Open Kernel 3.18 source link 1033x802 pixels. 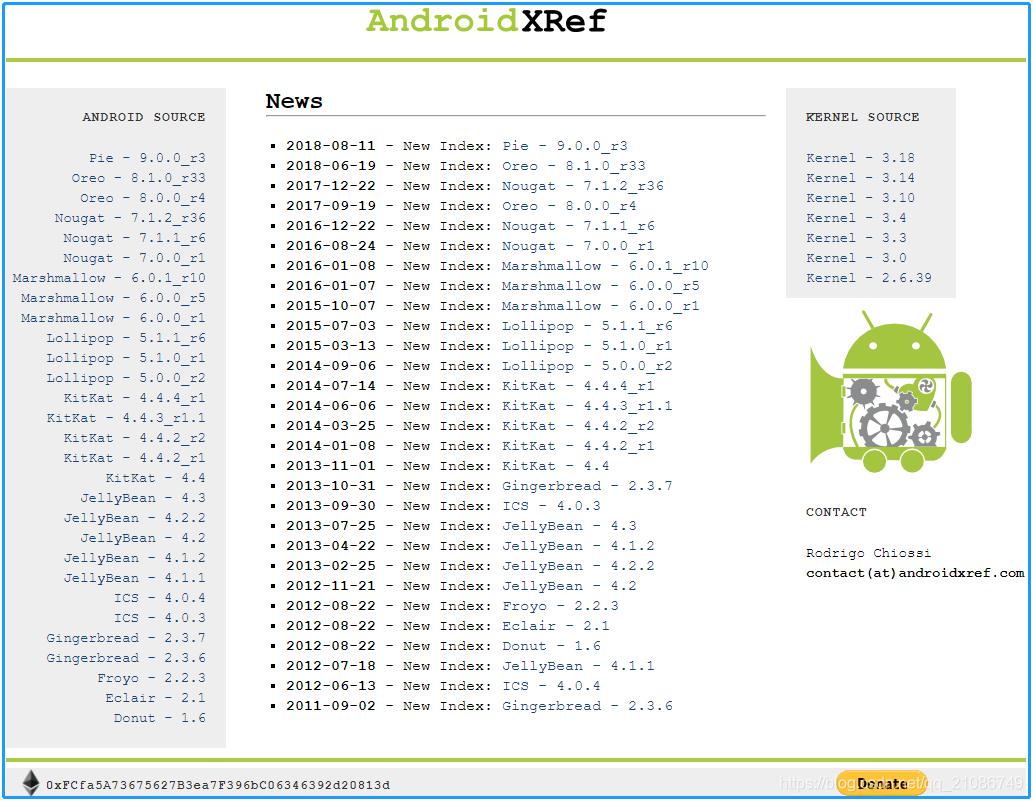point(860,158)
